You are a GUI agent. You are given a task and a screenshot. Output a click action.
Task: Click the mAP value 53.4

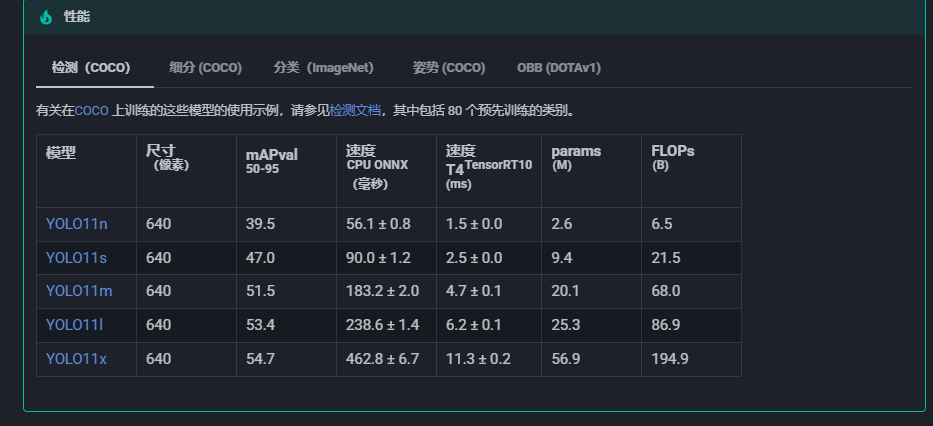pyautogui.click(x=260, y=325)
